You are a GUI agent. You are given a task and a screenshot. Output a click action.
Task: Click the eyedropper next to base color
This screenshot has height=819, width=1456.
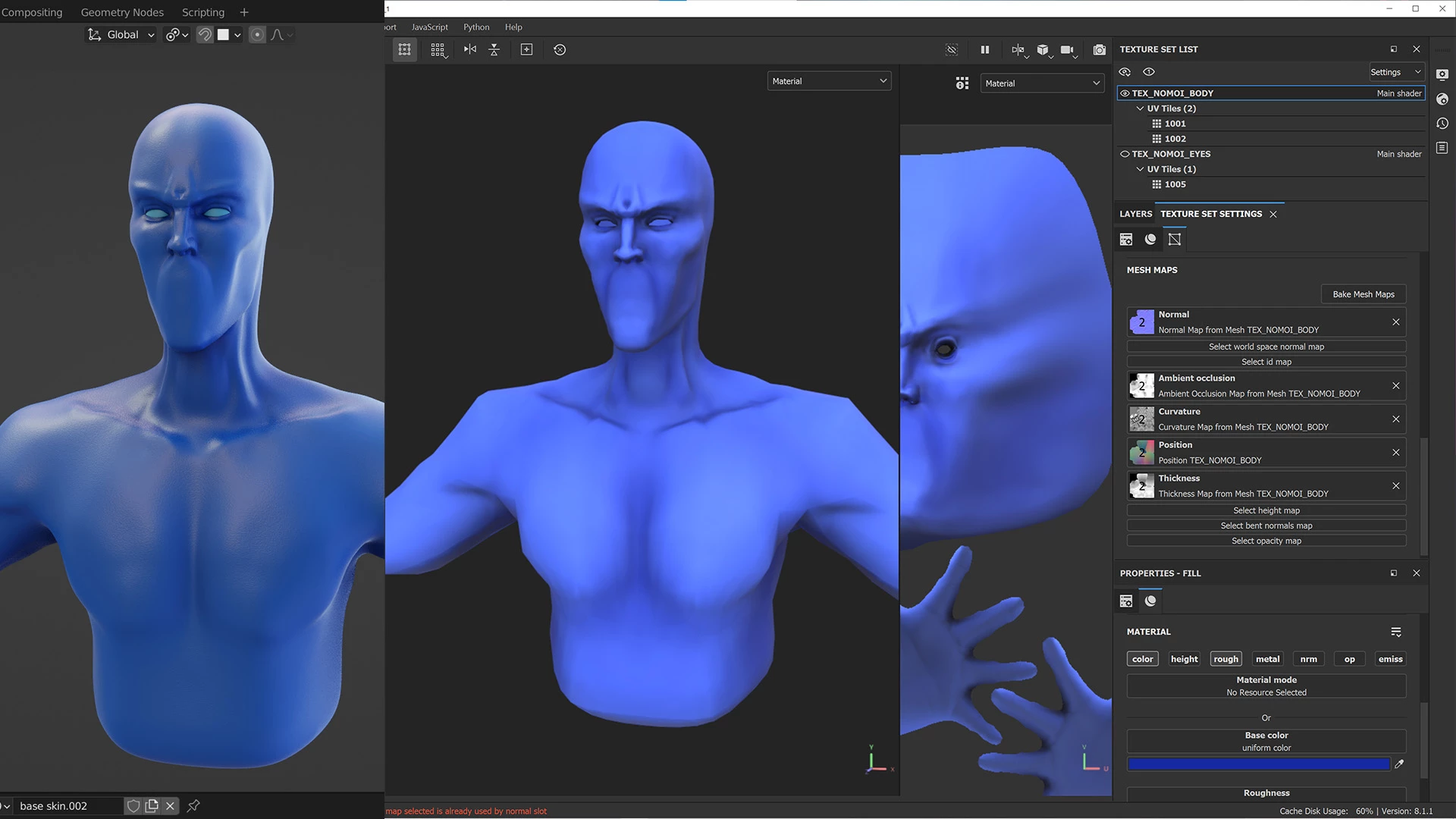[1399, 764]
